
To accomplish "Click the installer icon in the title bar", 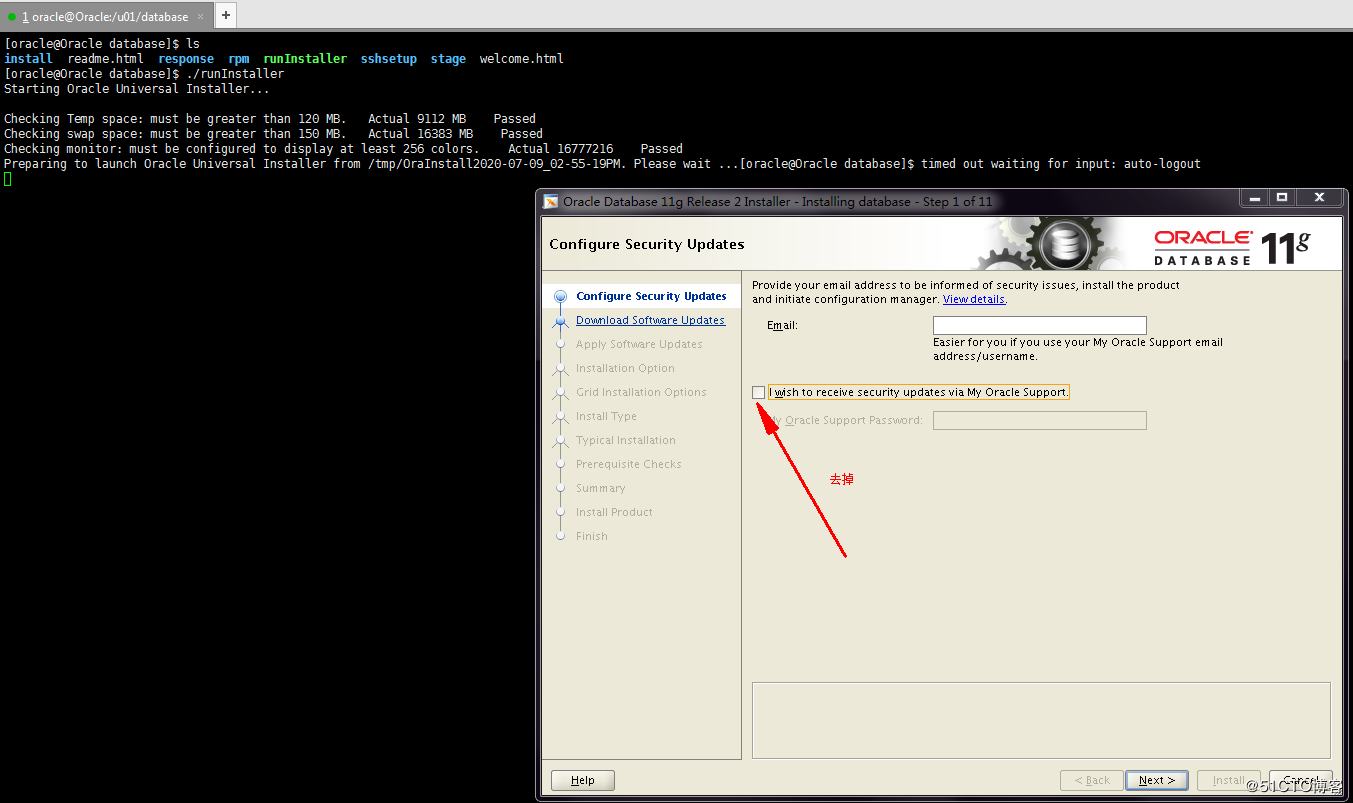I will pyautogui.click(x=551, y=202).
